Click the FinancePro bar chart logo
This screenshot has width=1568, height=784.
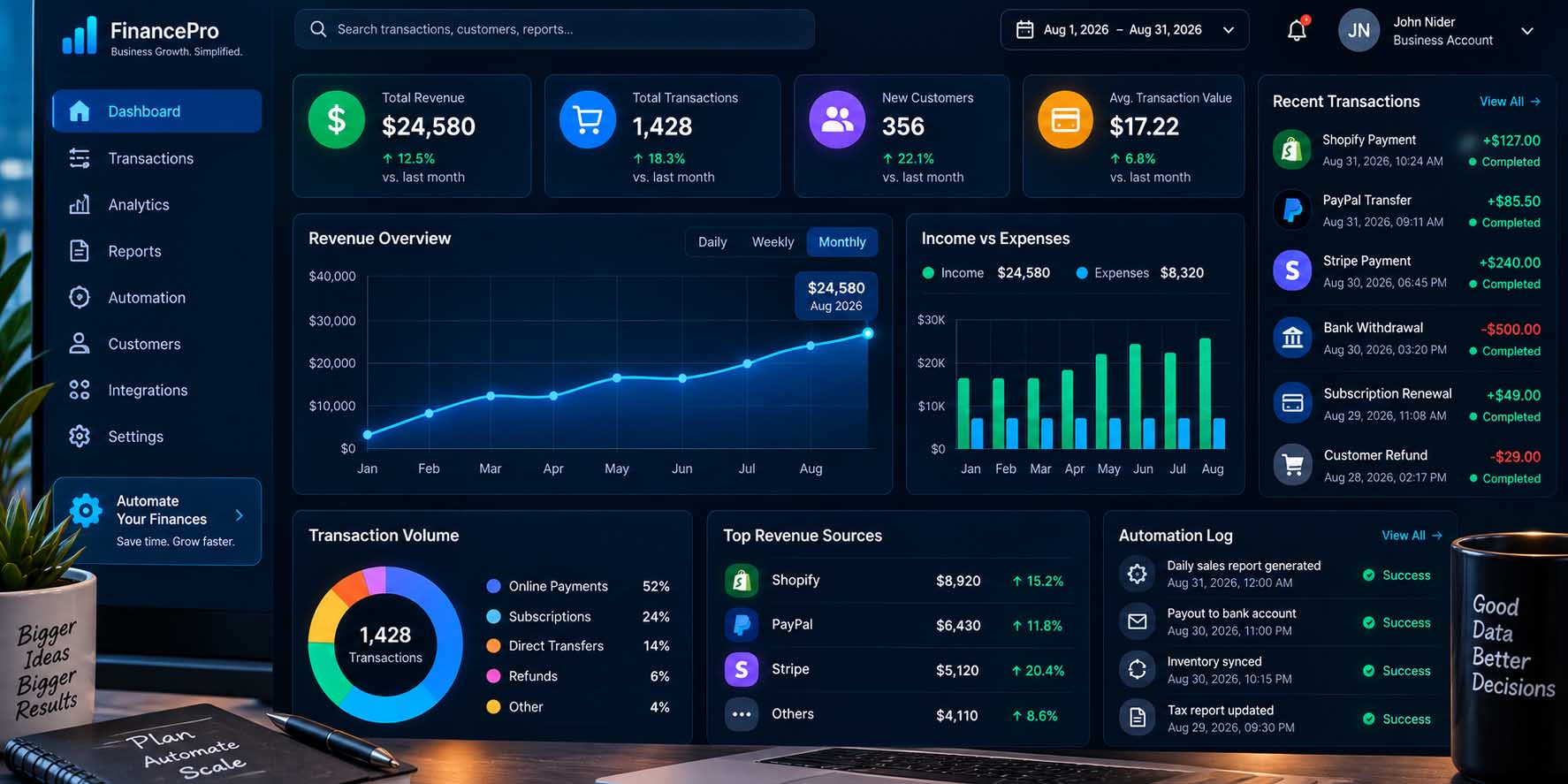(x=80, y=36)
